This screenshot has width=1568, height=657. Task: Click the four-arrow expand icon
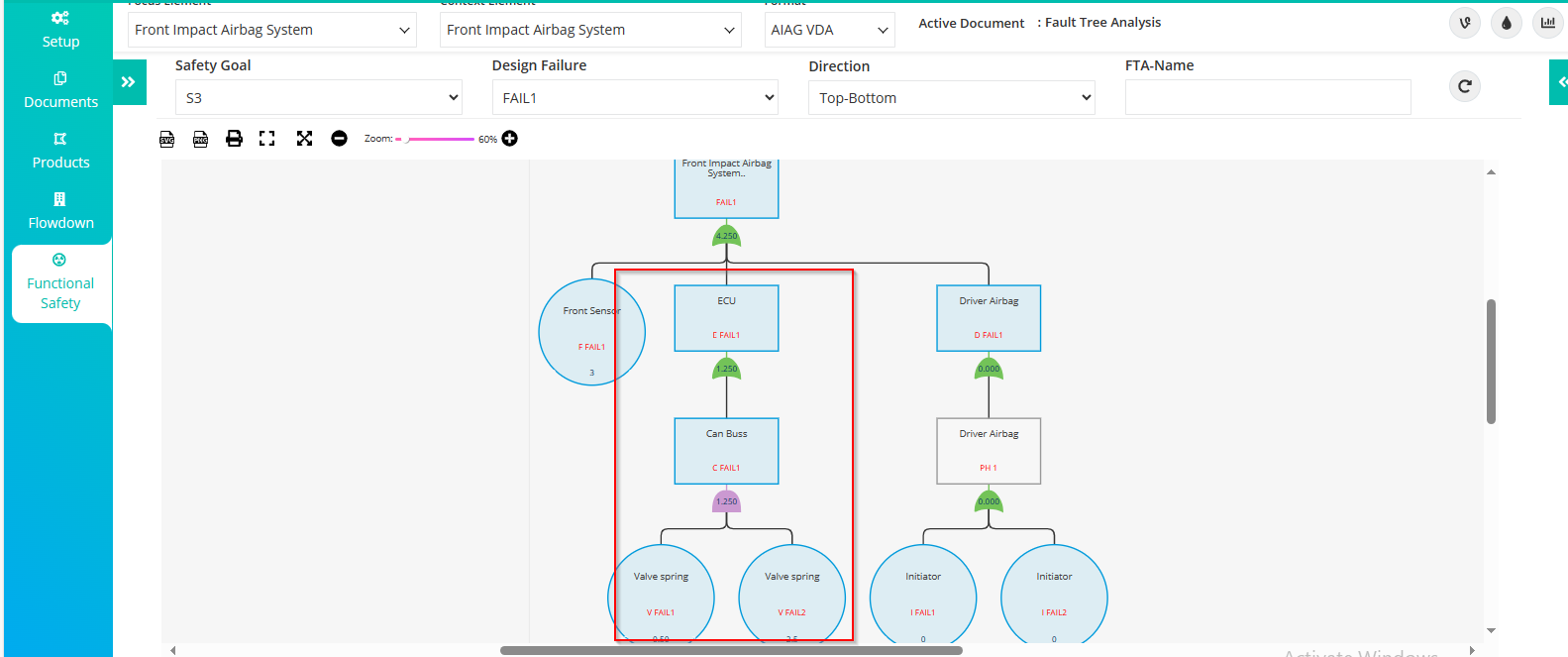pyautogui.click(x=304, y=139)
